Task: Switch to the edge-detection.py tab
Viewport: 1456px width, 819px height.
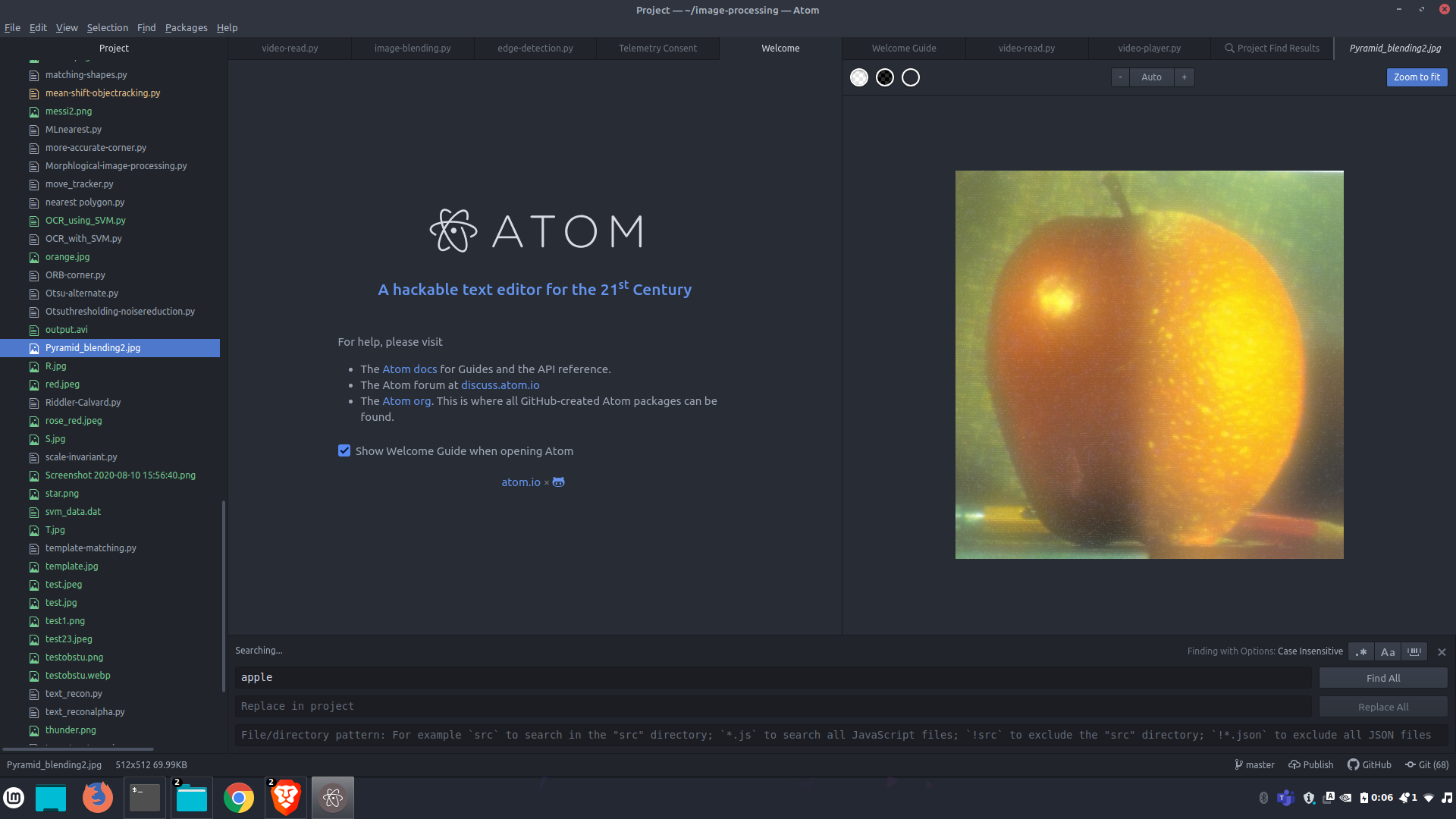Action: 535,48
